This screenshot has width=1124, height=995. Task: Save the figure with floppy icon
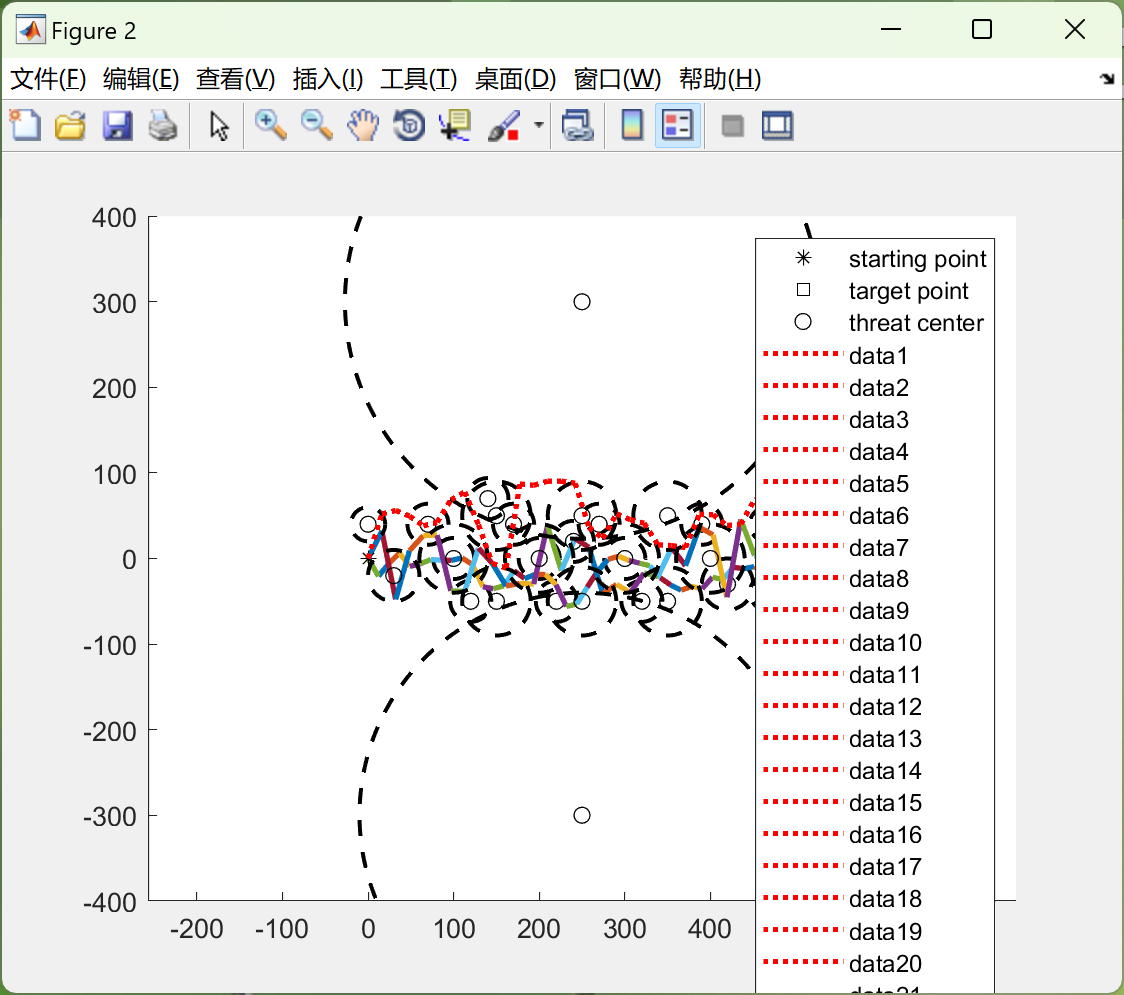pos(117,125)
